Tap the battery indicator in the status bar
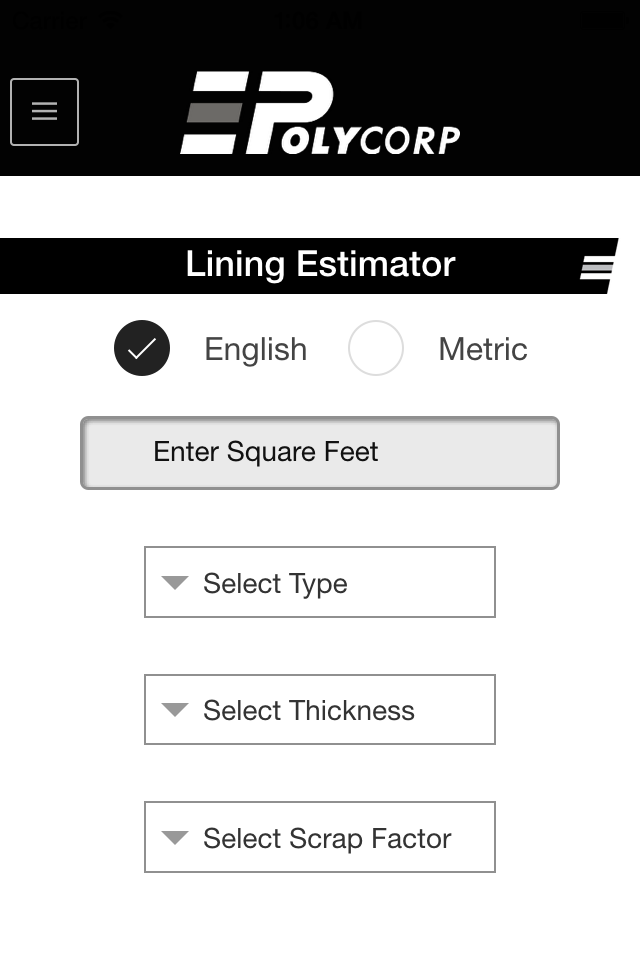This screenshot has height=960, width=640. 606,21
